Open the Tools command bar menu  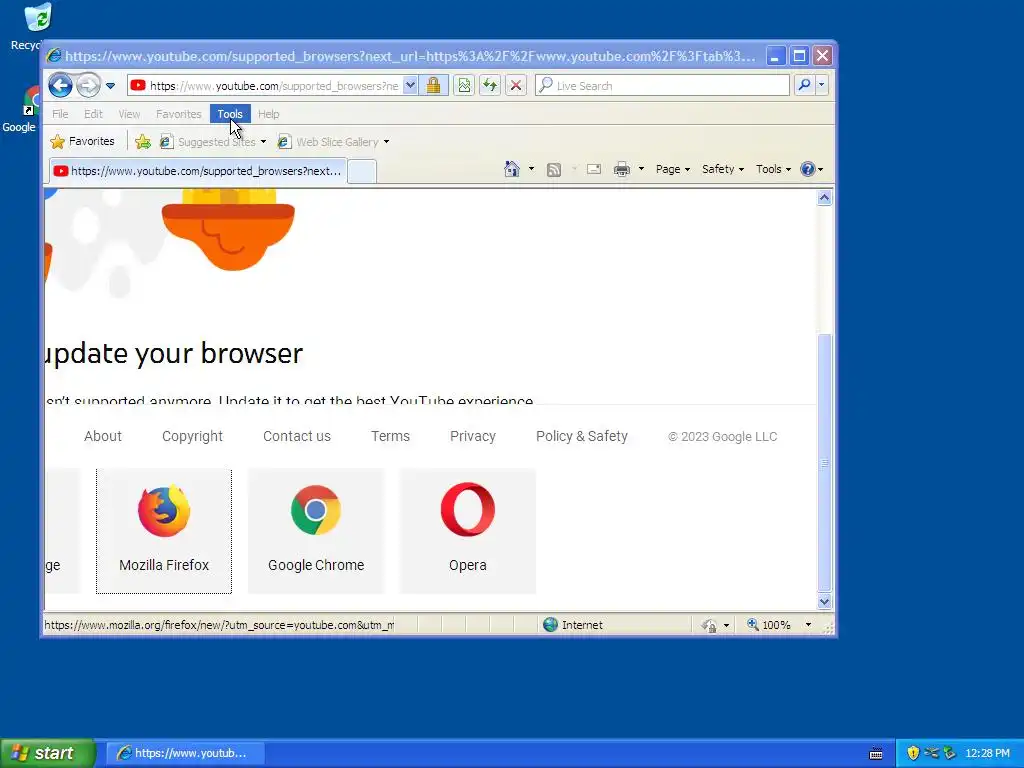click(x=773, y=169)
